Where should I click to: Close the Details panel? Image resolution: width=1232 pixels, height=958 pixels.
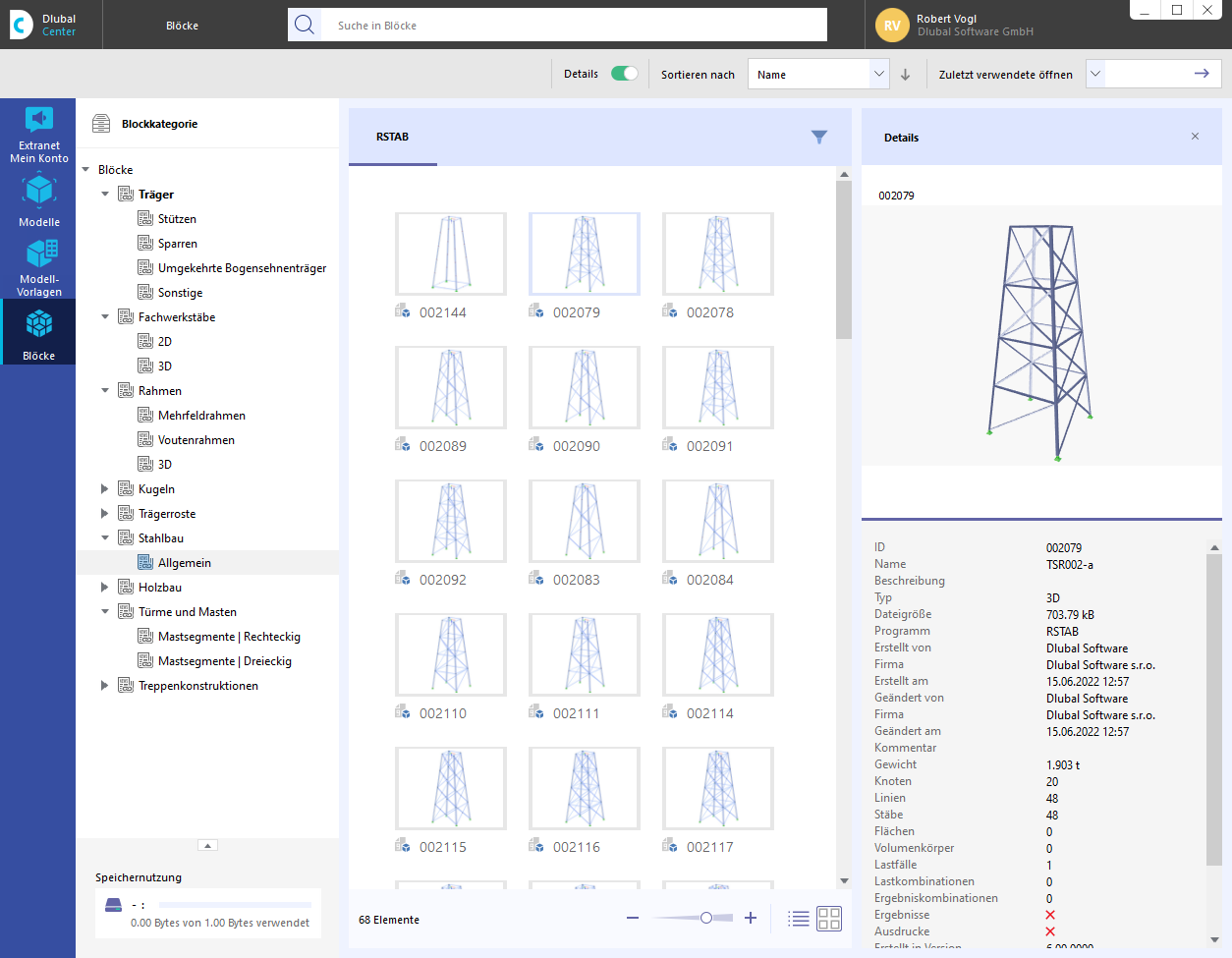coord(1195,137)
